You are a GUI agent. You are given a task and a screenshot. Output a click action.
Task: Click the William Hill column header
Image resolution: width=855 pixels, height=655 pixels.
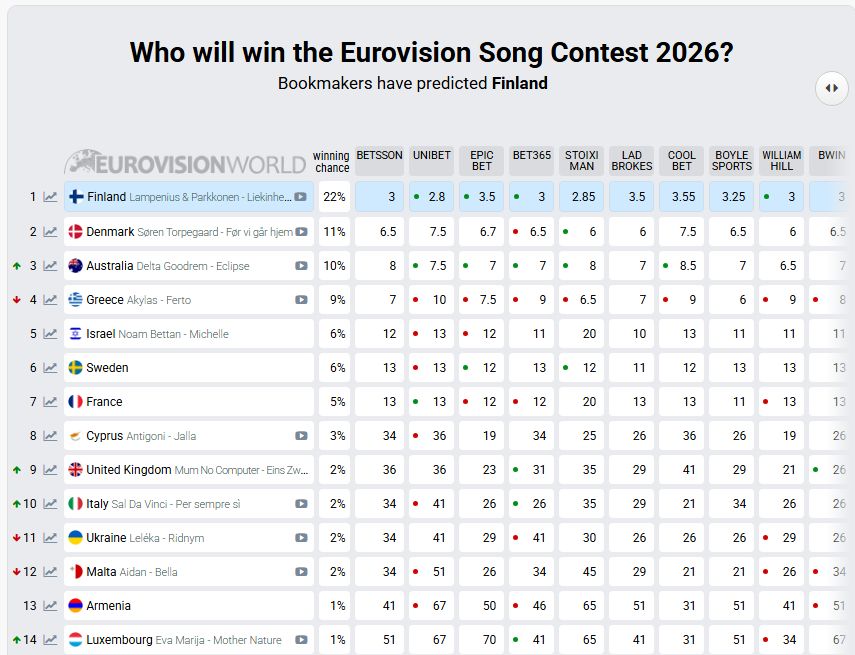[781, 161]
